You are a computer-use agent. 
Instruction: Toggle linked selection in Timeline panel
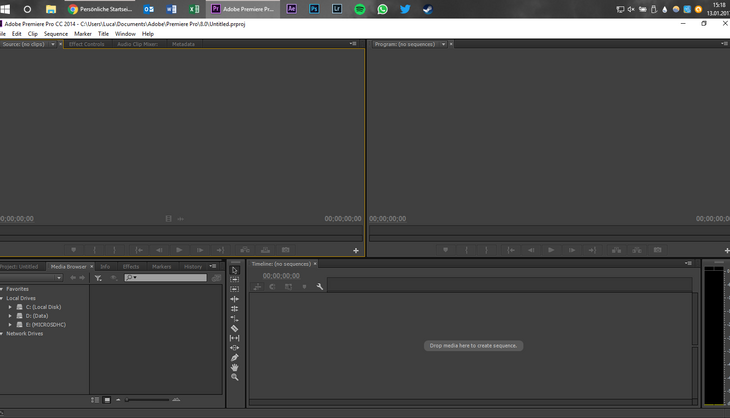click(289, 287)
